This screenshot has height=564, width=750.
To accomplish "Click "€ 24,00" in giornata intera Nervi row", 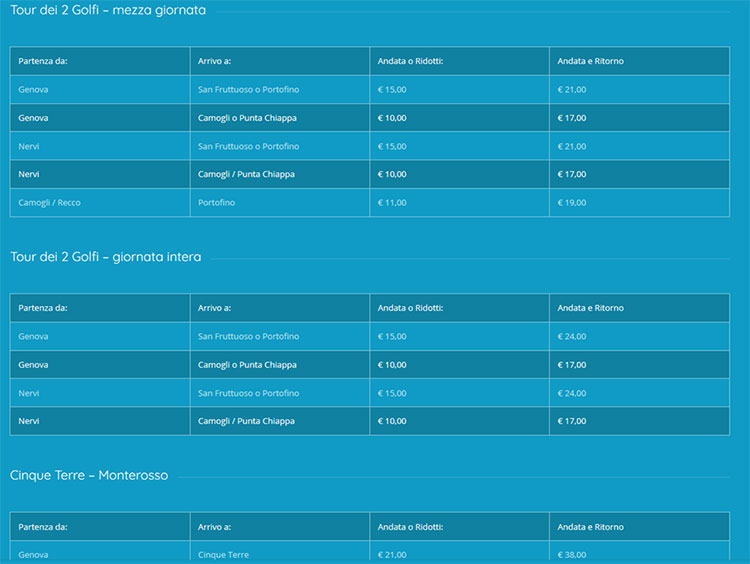I will click(x=572, y=393).
